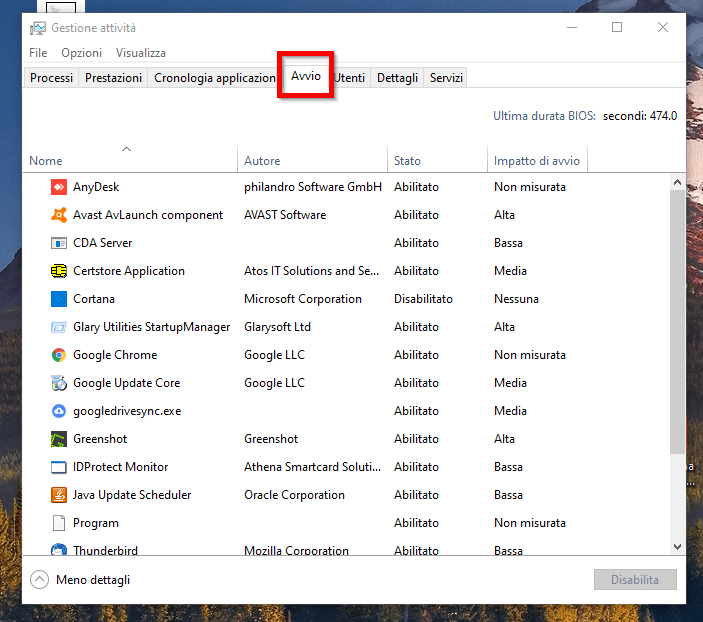Select the Google Update Core entry
The width and height of the screenshot is (703, 622).
pyautogui.click(x=126, y=383)
